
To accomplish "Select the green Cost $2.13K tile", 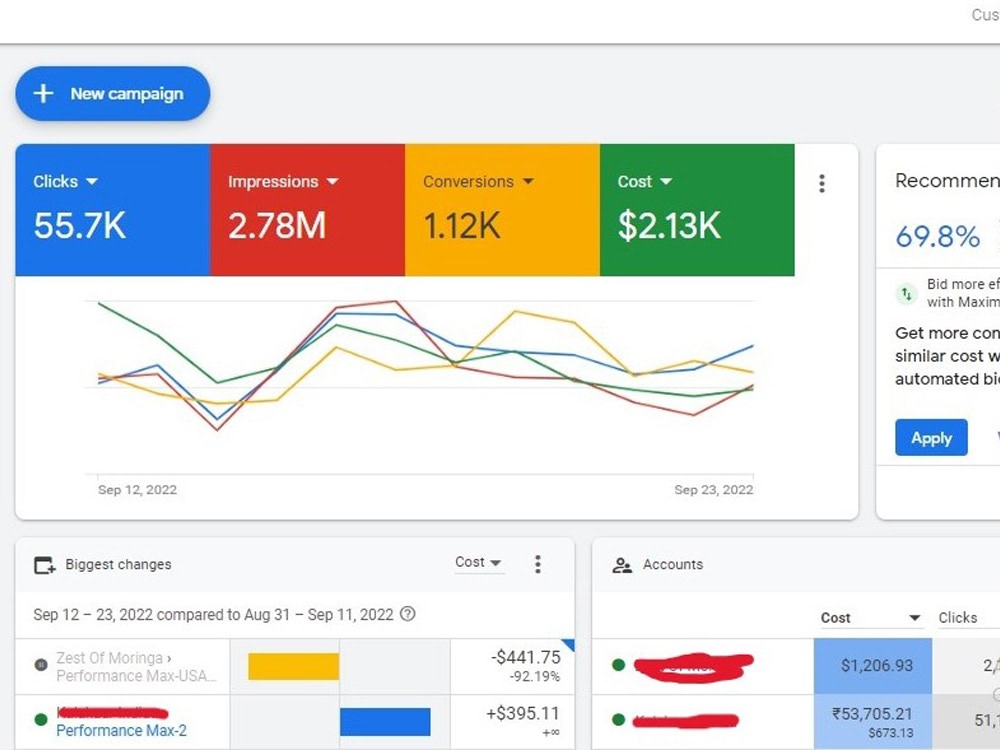I will coord(697,210).
